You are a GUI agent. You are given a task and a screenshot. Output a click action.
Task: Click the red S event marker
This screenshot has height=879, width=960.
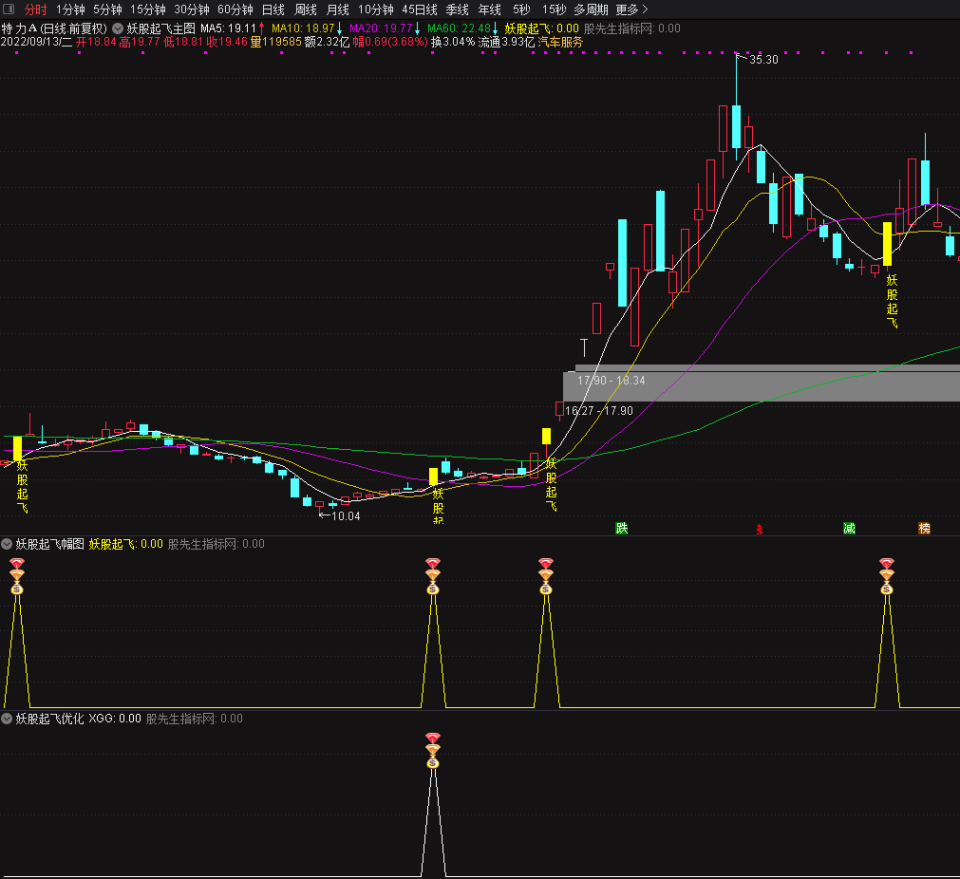point(759,529)
